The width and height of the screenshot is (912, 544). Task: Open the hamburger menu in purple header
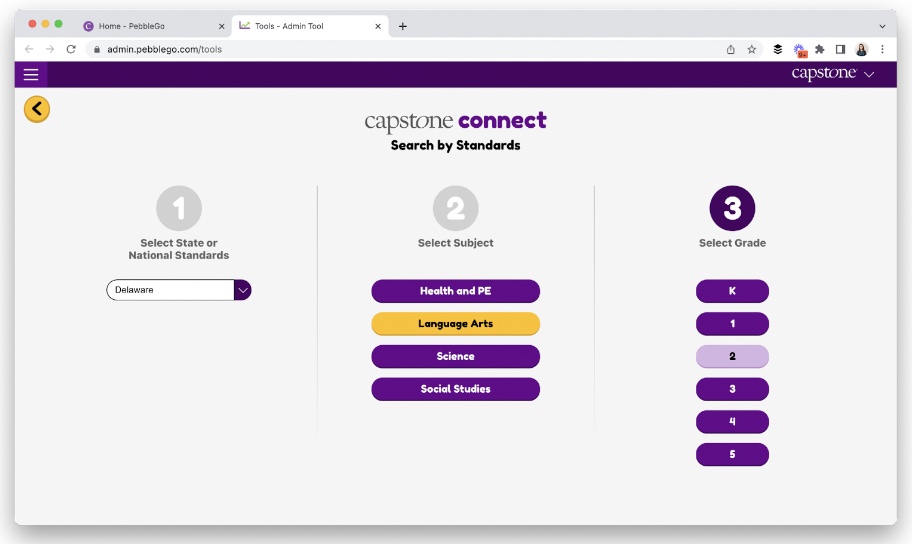pos(31,74)
